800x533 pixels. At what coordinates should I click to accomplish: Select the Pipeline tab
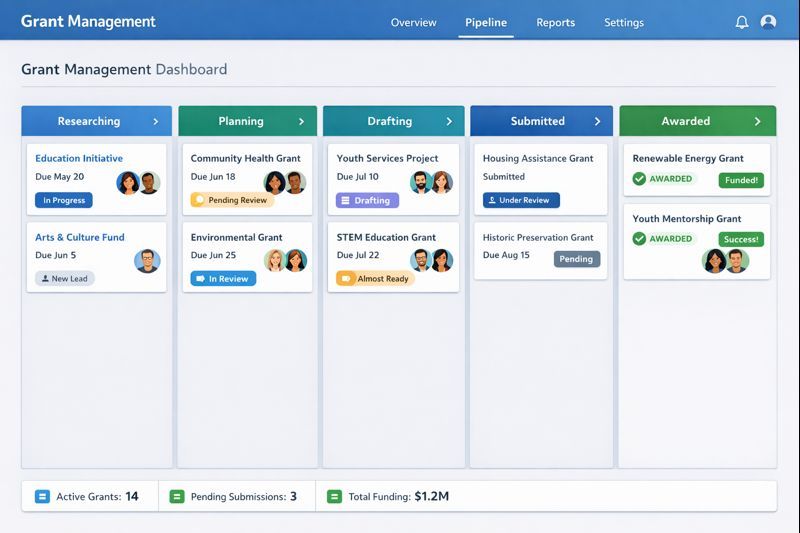(x=486, y=22)
